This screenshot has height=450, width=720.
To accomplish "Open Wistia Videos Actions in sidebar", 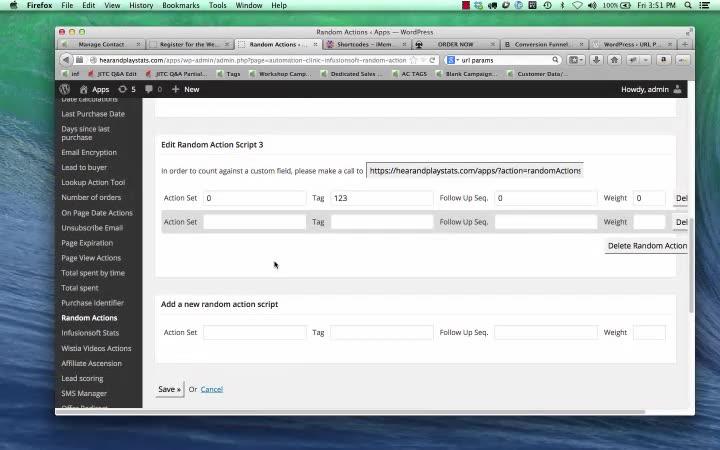I will tap(96, 349).
